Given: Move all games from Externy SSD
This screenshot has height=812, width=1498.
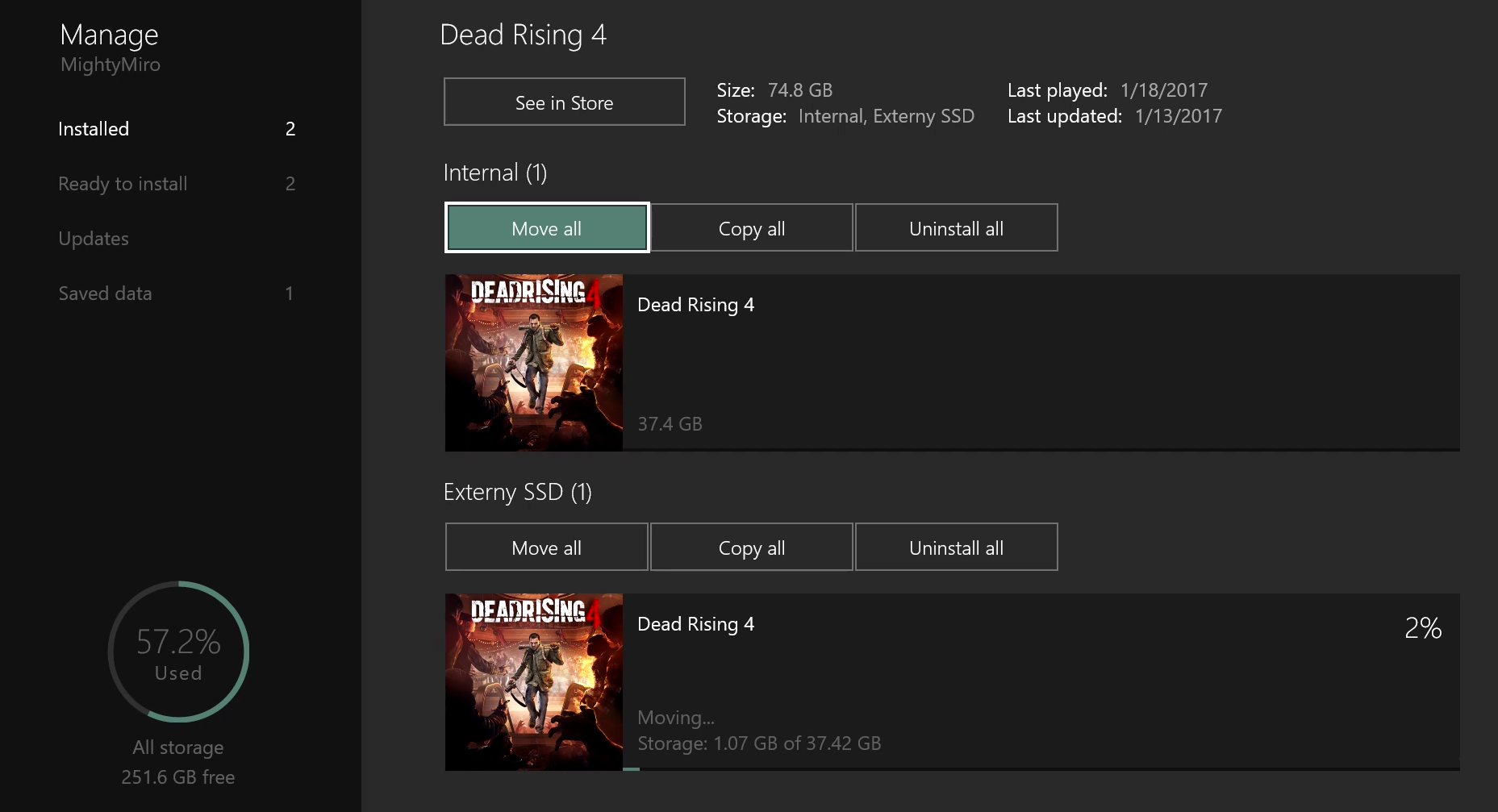Looking at the screenshot, I should (547, 548).
